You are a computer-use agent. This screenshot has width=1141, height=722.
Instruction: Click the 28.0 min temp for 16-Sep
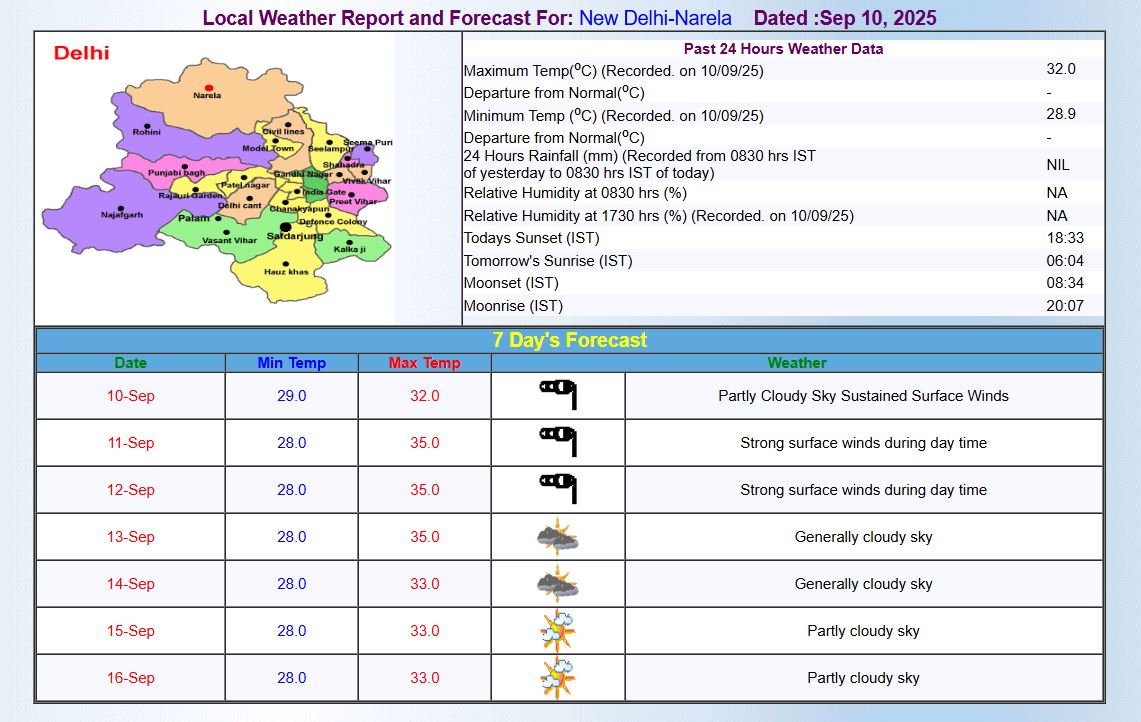coord(292,678)
